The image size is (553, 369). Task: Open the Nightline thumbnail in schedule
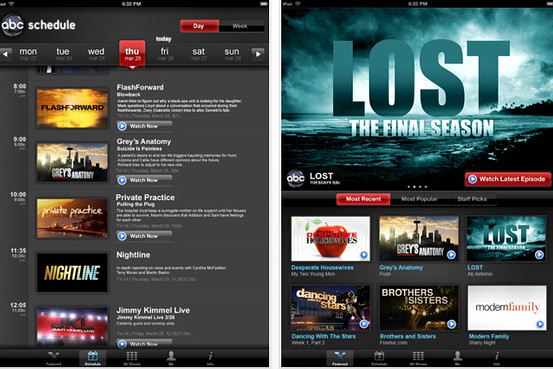72,273
